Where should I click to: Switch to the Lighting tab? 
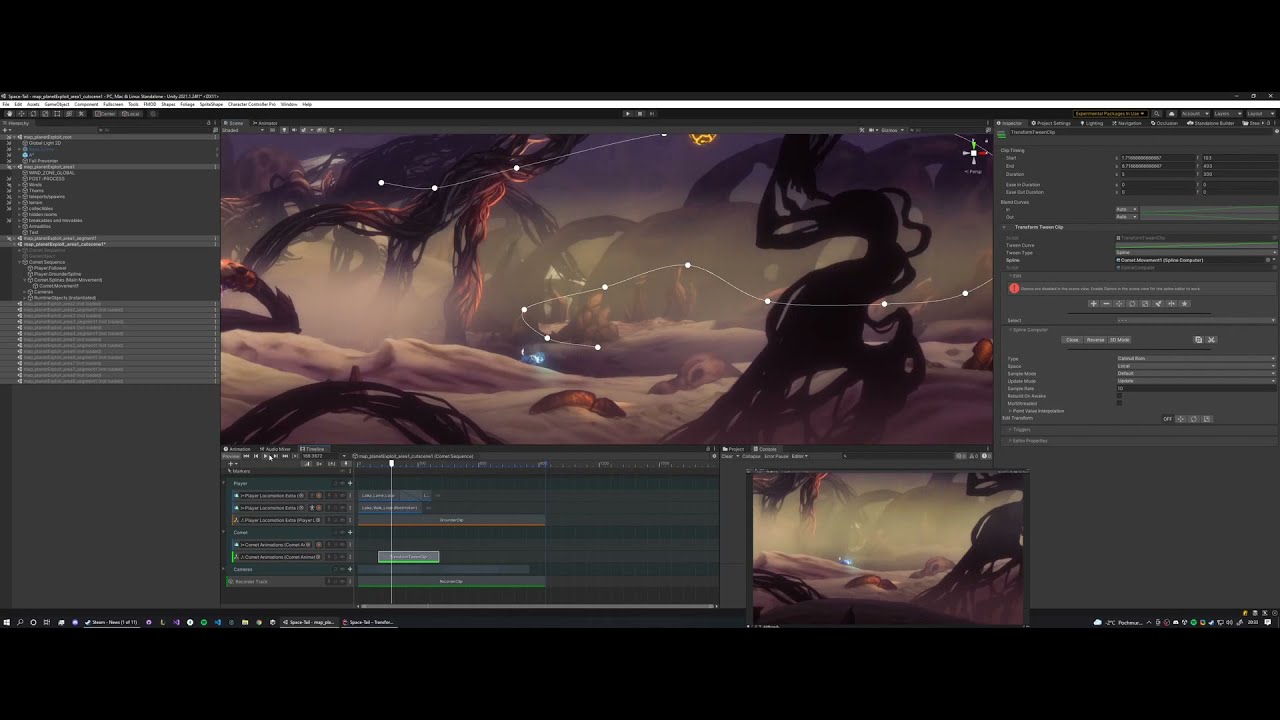pos(1092,123)
